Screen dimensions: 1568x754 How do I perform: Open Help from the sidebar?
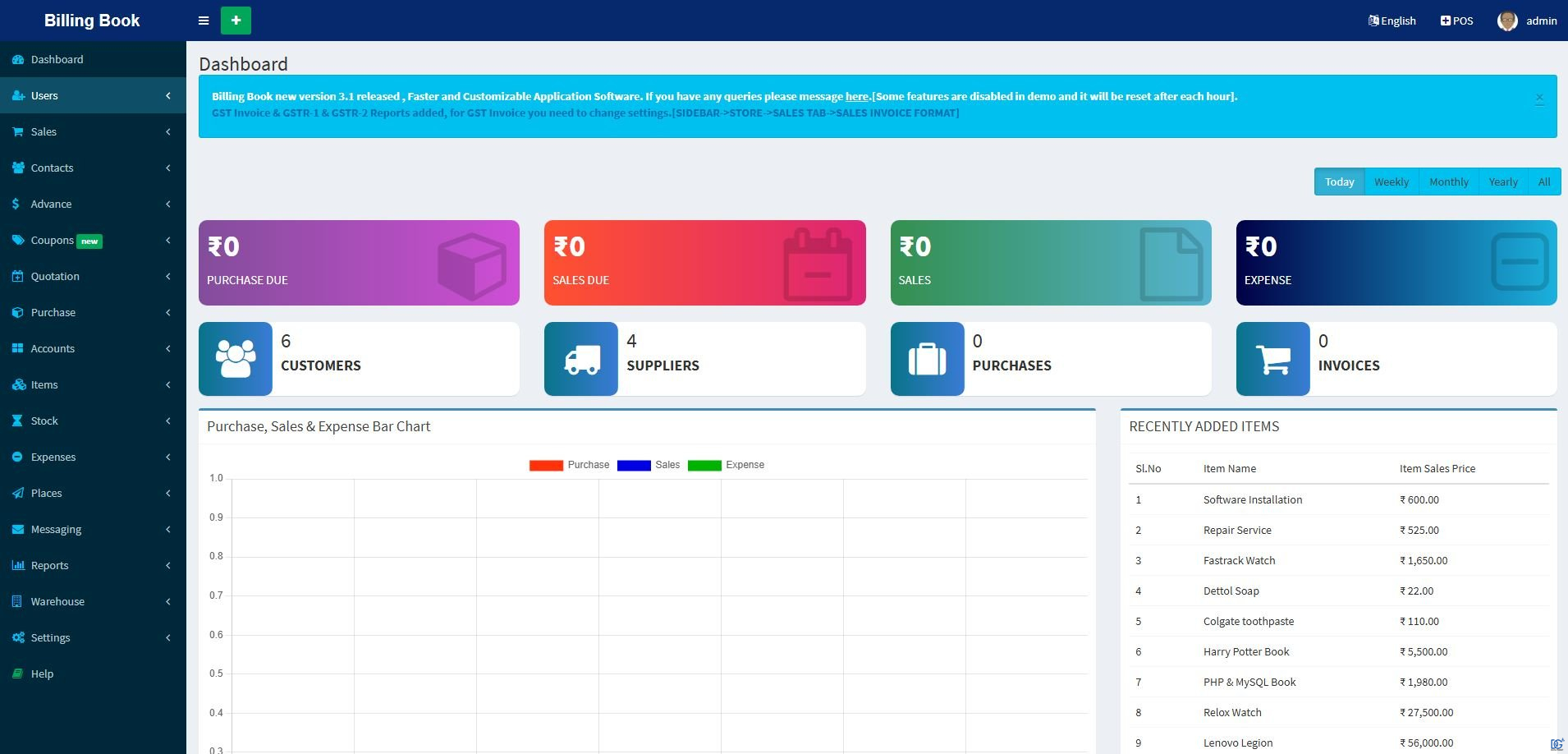(42, 674)
